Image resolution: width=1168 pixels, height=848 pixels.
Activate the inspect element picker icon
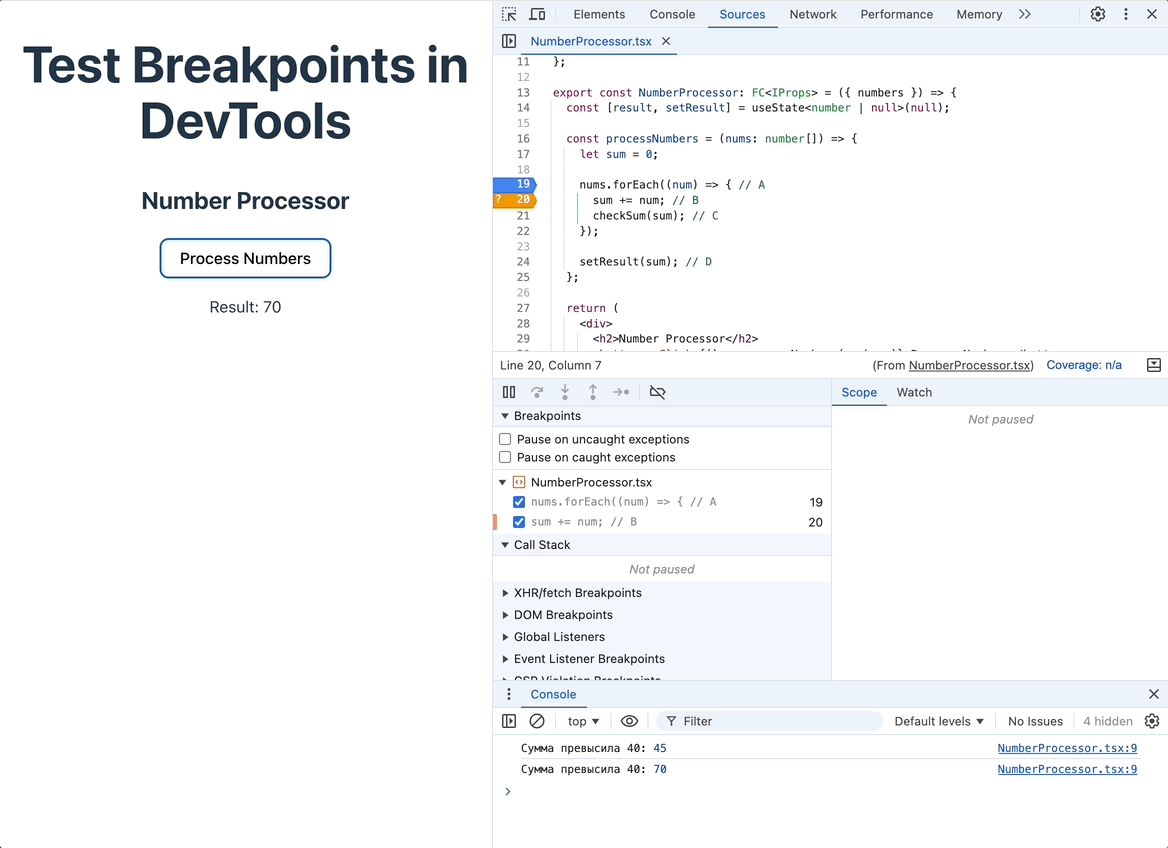pos(510,14)
